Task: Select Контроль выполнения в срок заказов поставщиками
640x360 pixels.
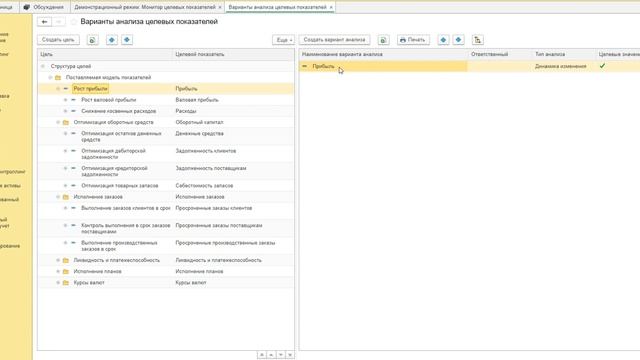Action: [126, 228]
